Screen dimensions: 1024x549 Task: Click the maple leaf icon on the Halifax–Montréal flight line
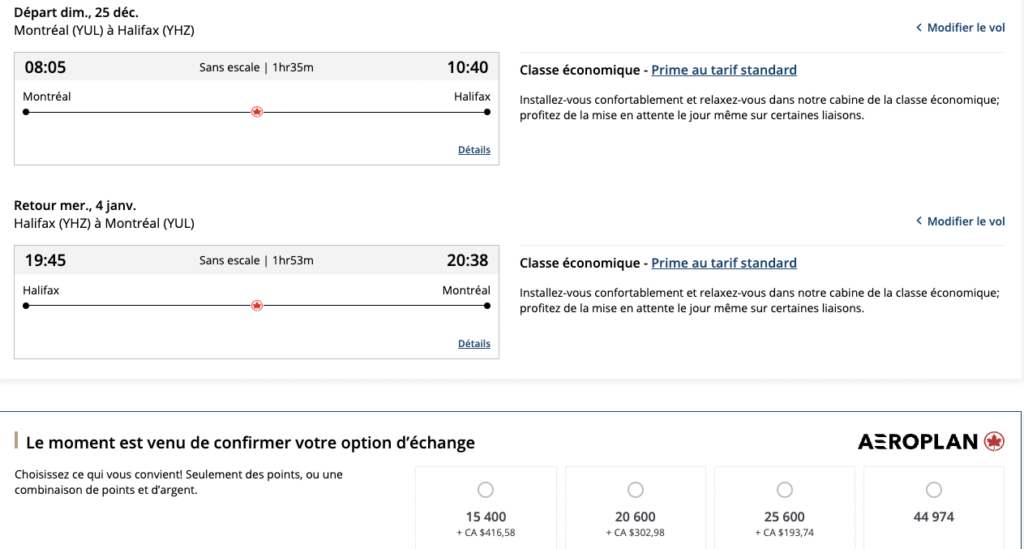pyautogui.click(x=257, y=305)
